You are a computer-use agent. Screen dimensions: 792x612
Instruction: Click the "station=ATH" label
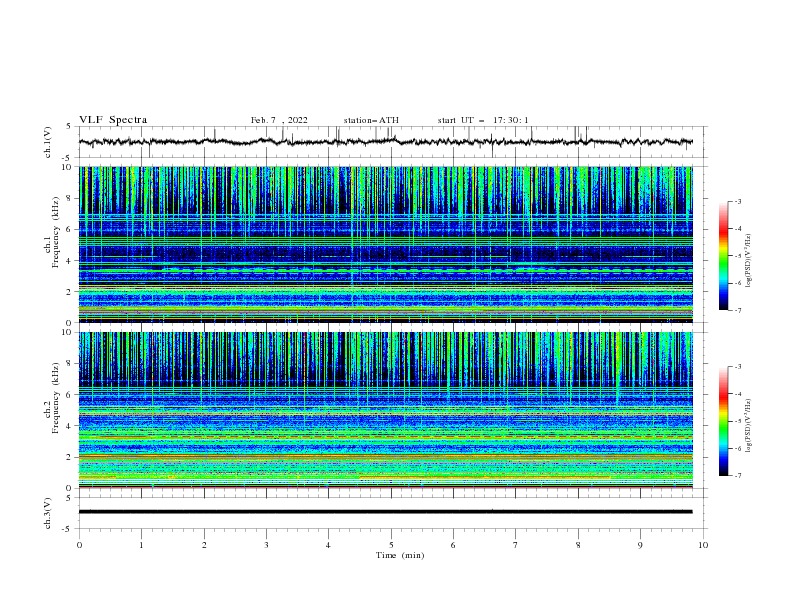371,120
